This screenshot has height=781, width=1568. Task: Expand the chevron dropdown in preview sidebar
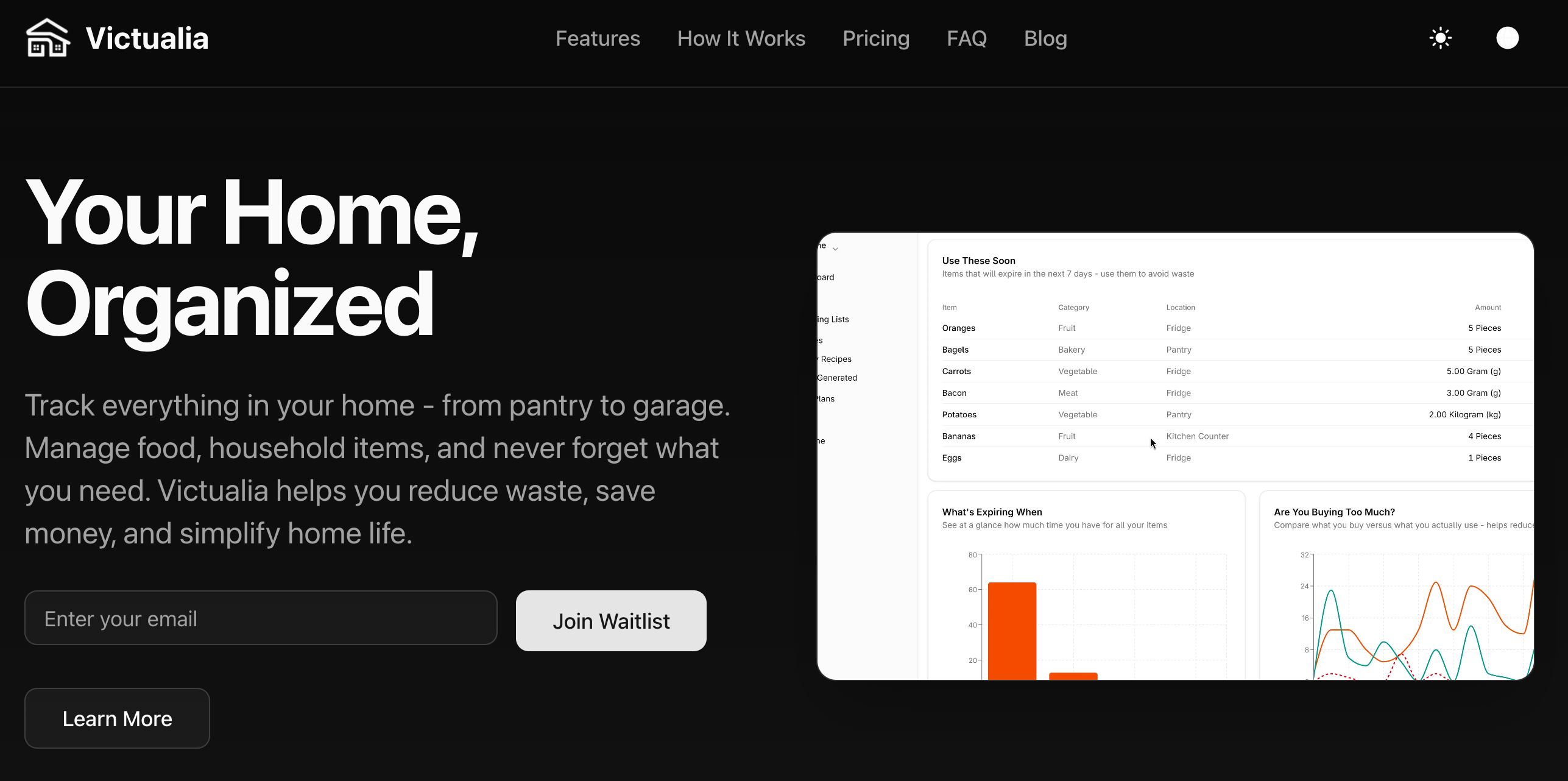tap(835, 249)
